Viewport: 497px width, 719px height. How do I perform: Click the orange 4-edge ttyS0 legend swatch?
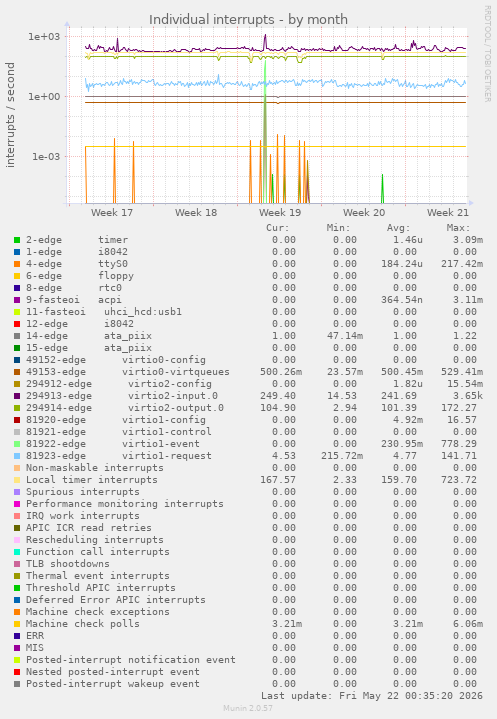click(17, 264)
